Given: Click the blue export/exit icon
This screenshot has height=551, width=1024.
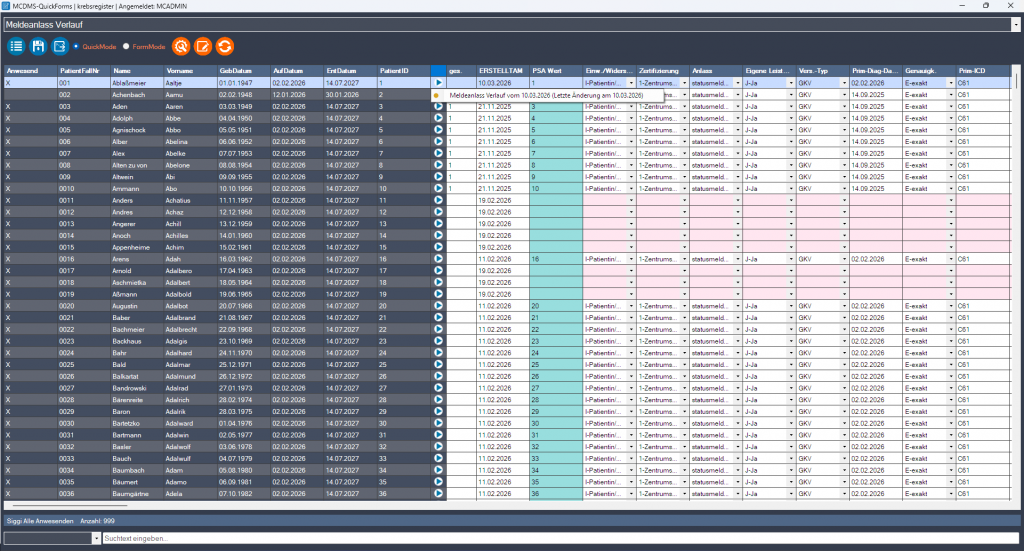Looking at the screenshot, I should coord(60,46).
